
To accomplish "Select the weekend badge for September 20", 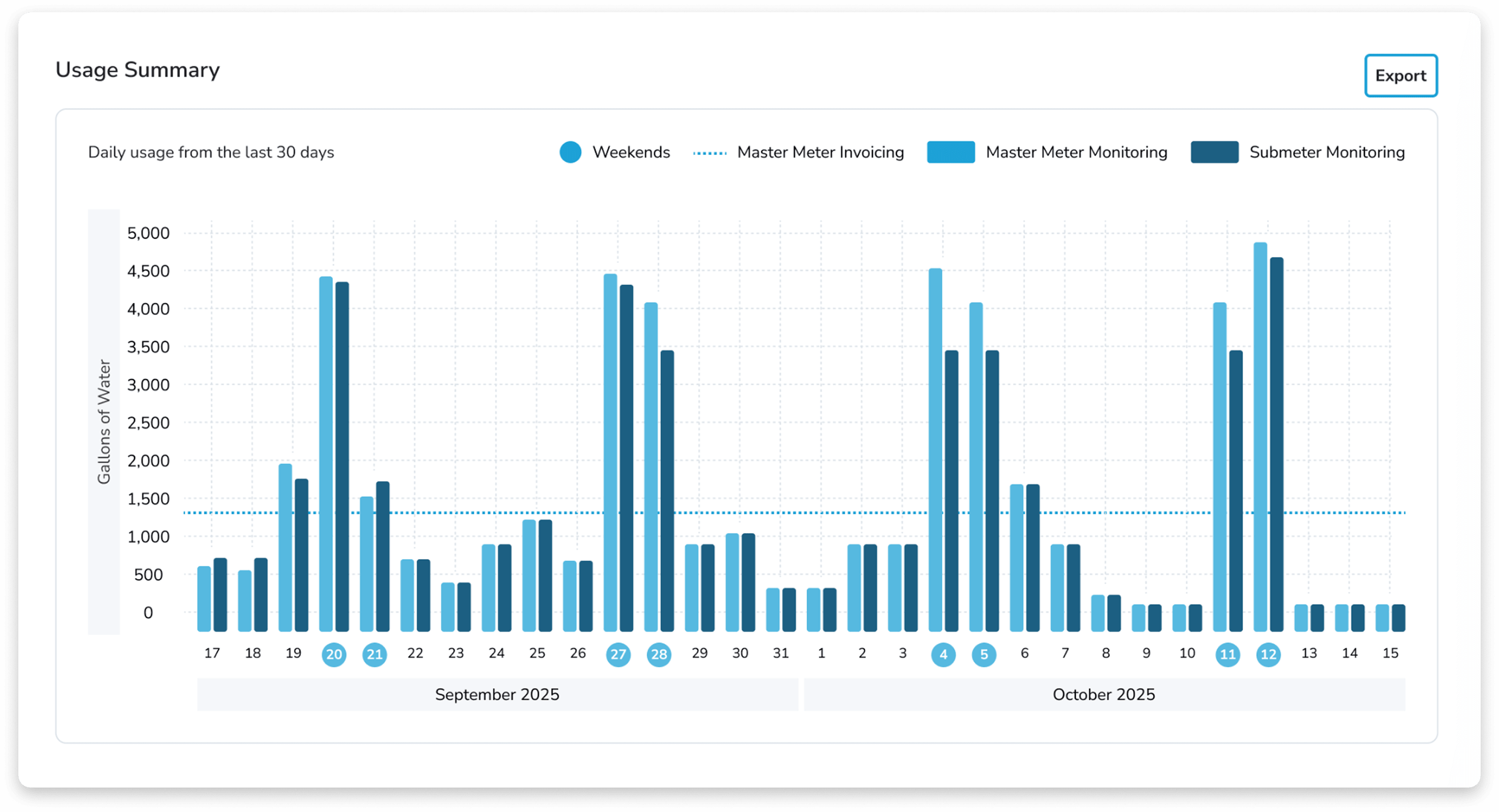I will (333, 654).
